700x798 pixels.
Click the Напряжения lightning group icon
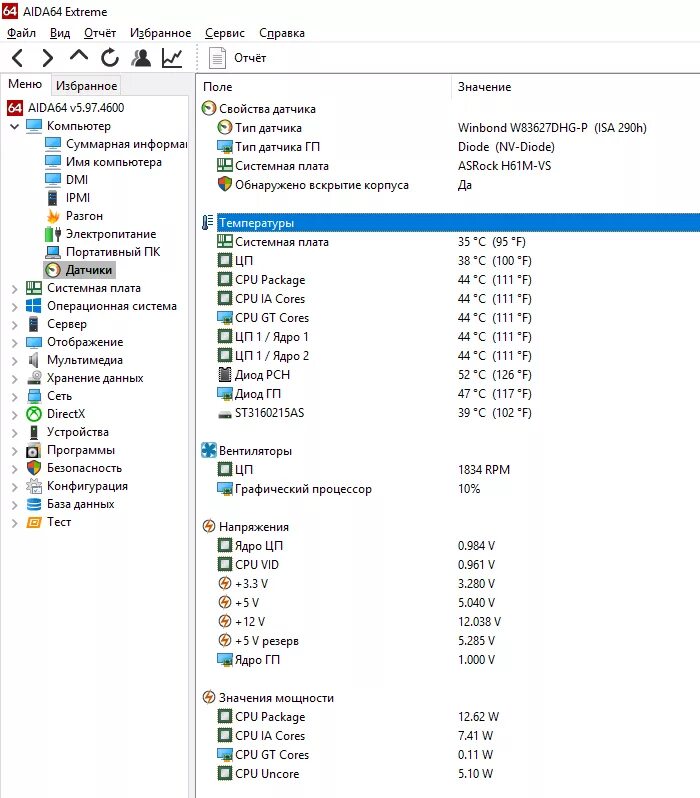[209, 526]
